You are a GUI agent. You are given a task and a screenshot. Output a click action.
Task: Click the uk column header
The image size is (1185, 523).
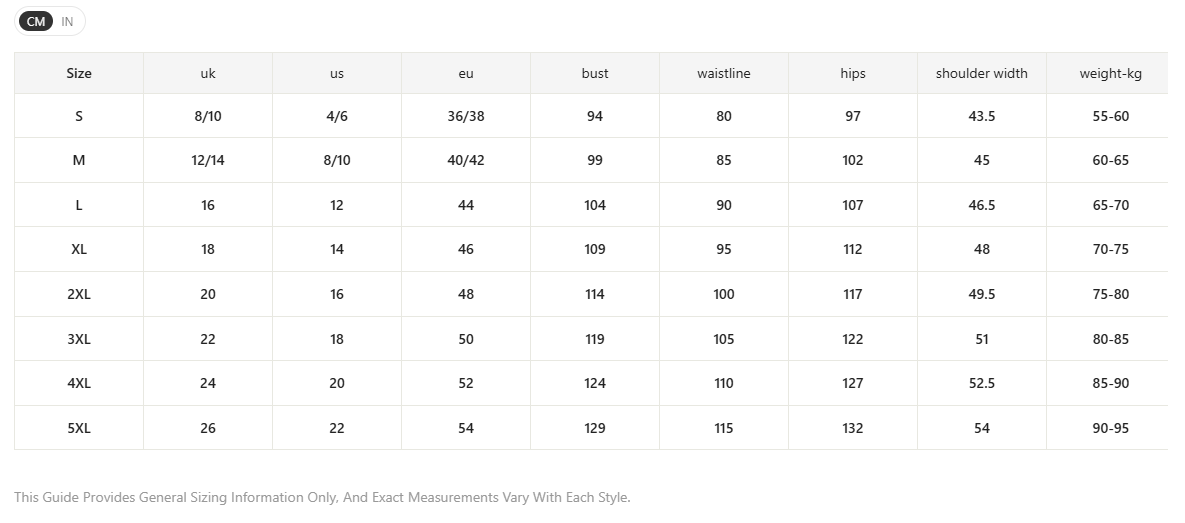[x=208, y=73]
